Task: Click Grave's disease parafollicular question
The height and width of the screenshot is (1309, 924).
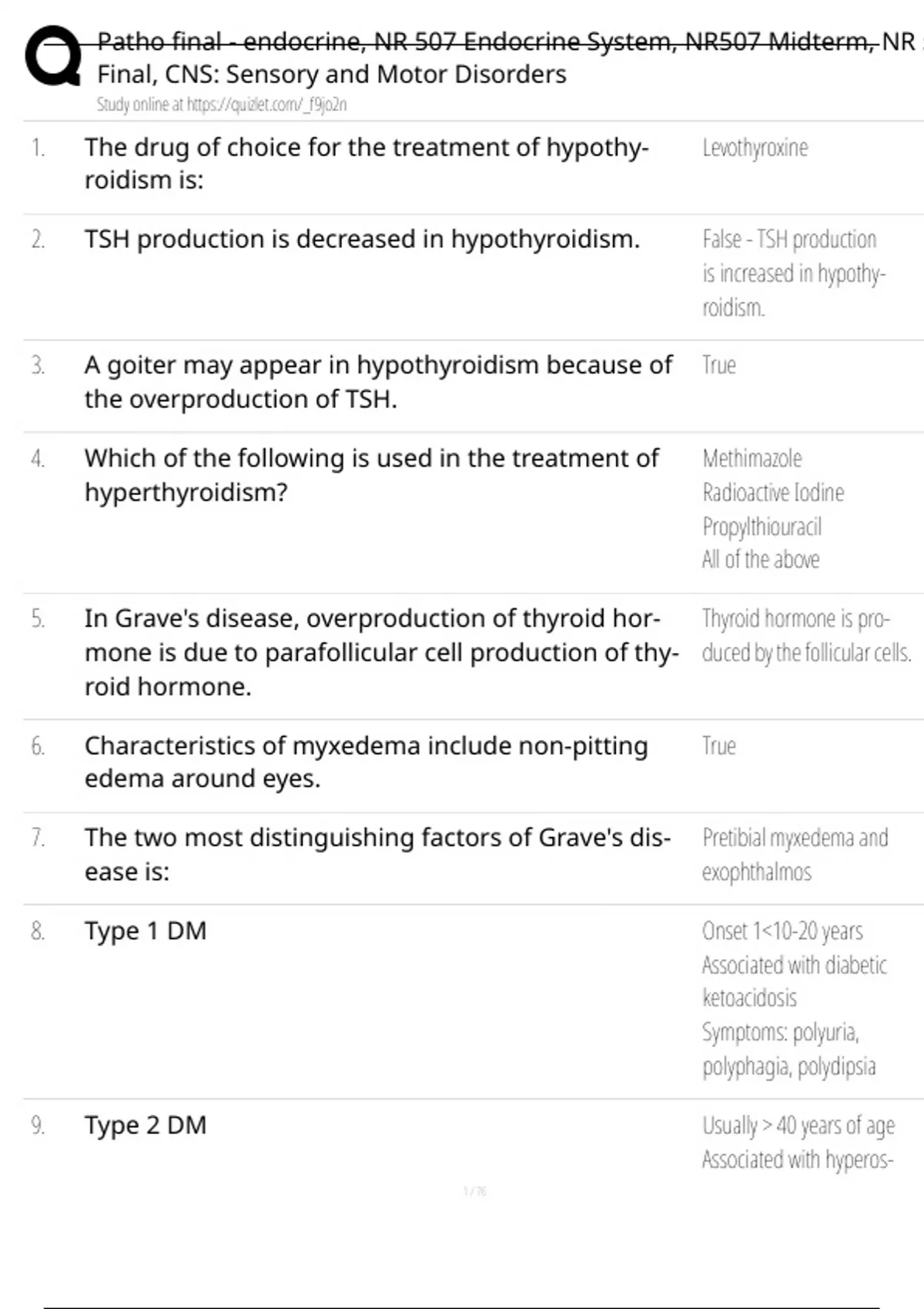Action: pos(381,651)
